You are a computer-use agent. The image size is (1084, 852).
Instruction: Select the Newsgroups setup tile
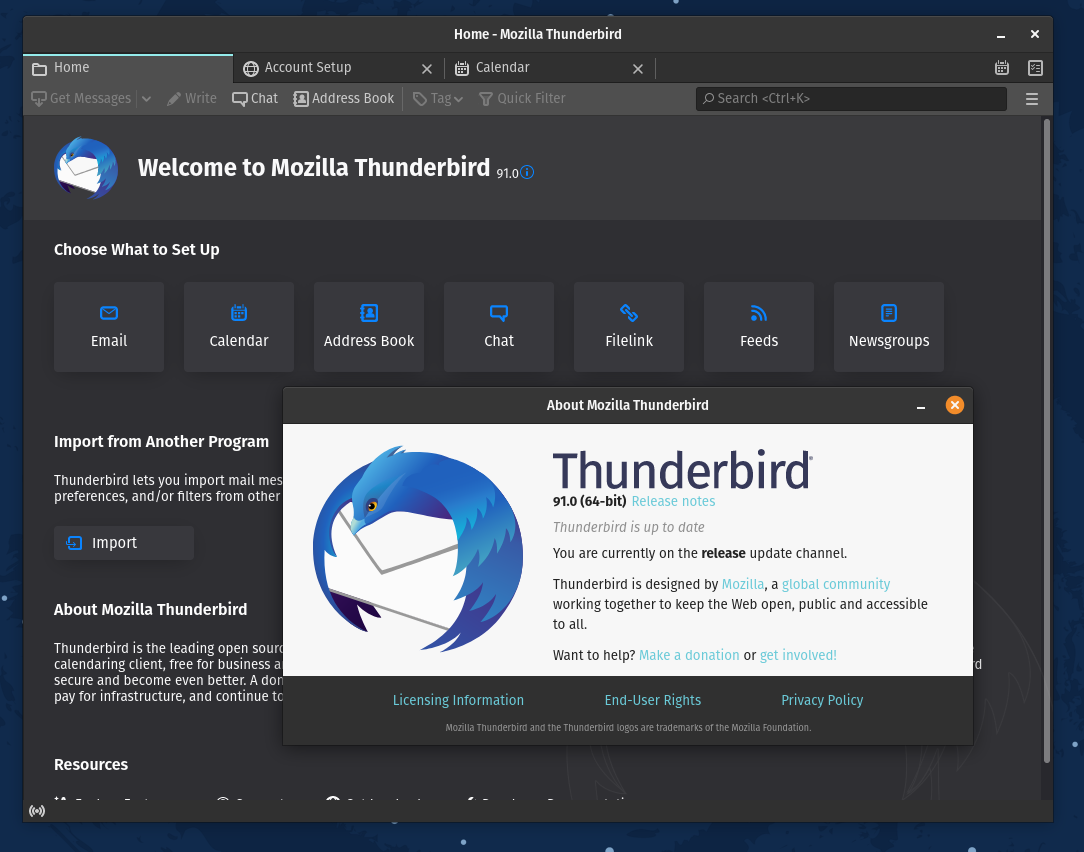tap(889, 327)
